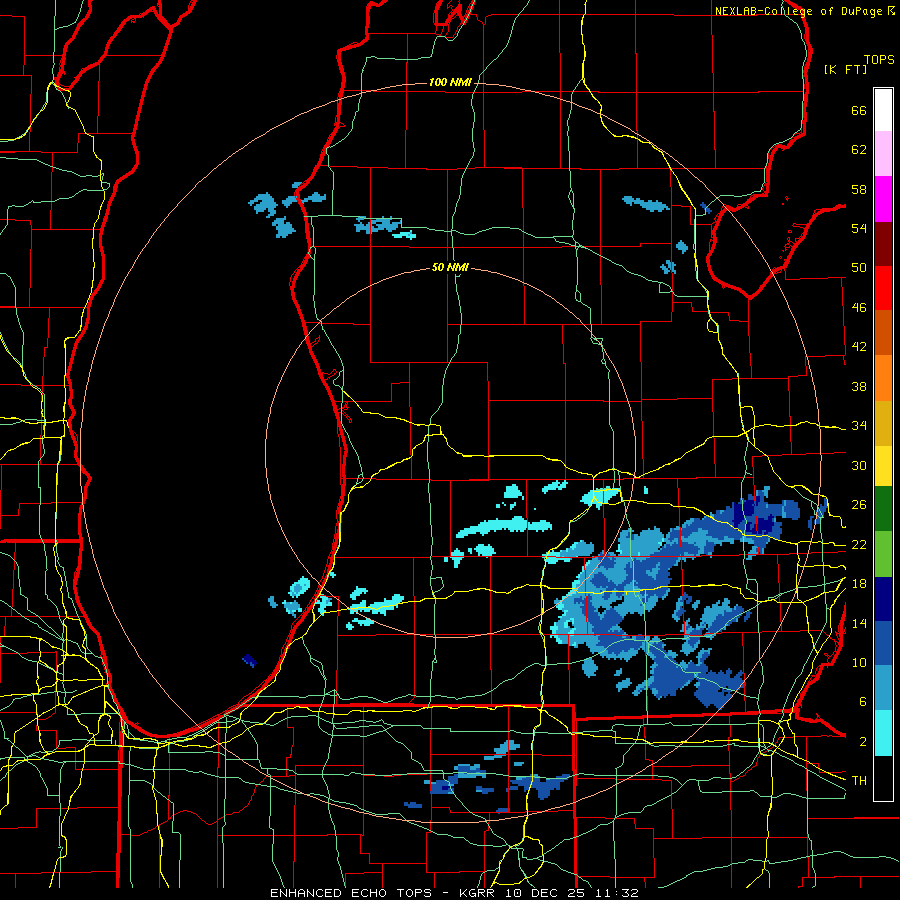Click the [K FT] units label

[x=845, y=69]
